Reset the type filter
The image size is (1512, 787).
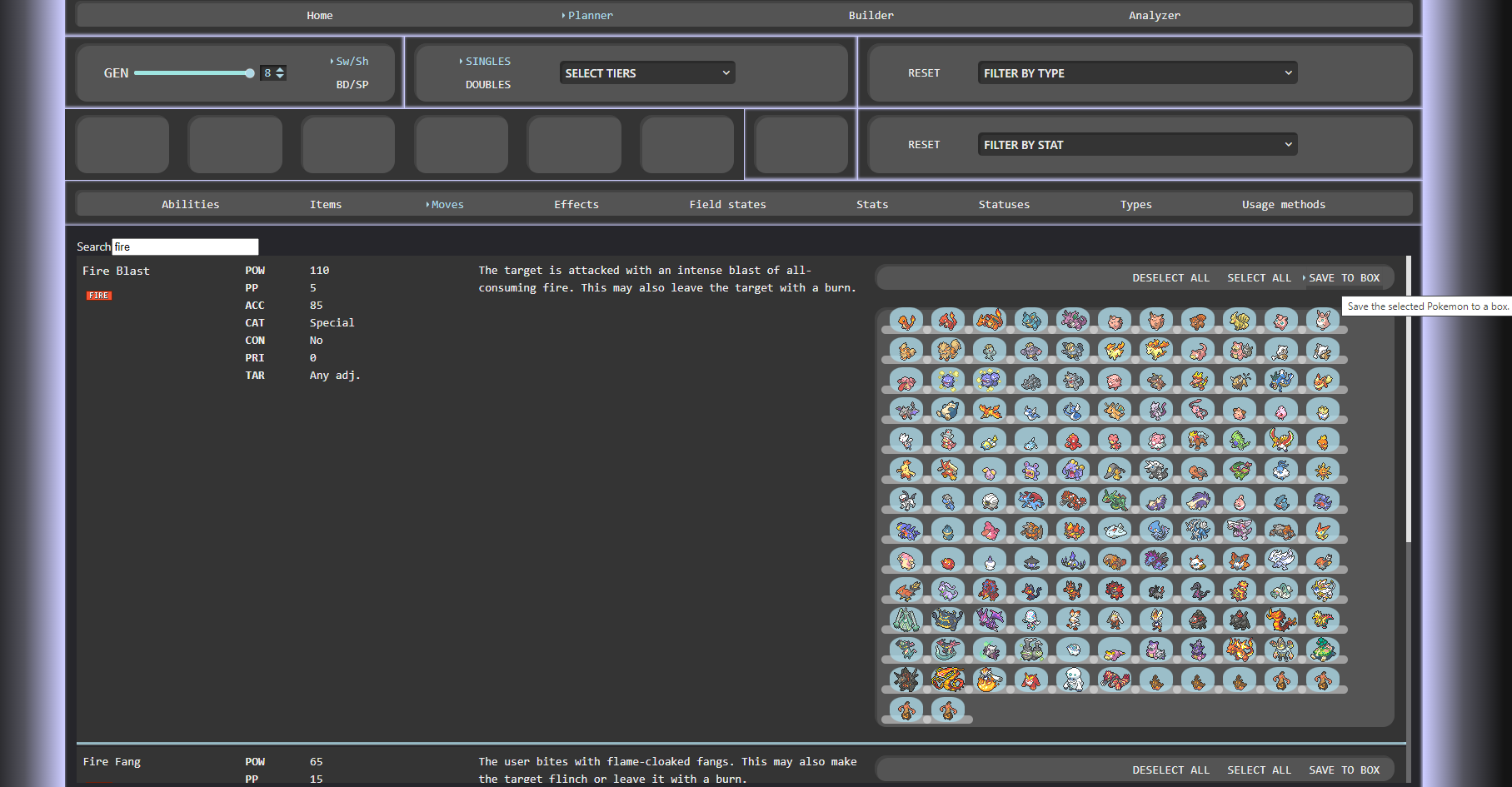[924, 73]
